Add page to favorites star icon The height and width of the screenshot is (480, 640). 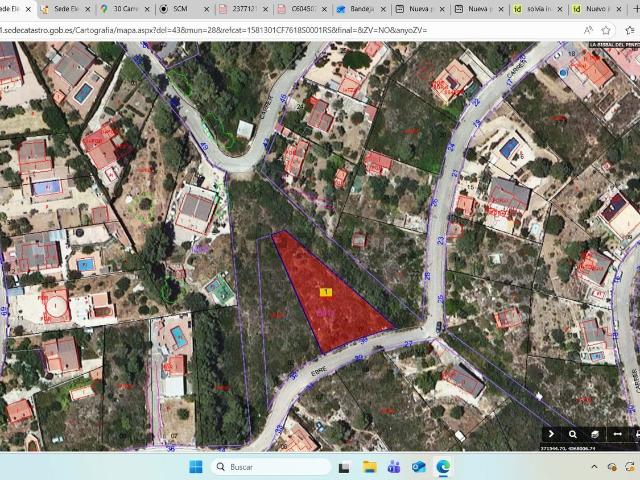click(607, 30)
